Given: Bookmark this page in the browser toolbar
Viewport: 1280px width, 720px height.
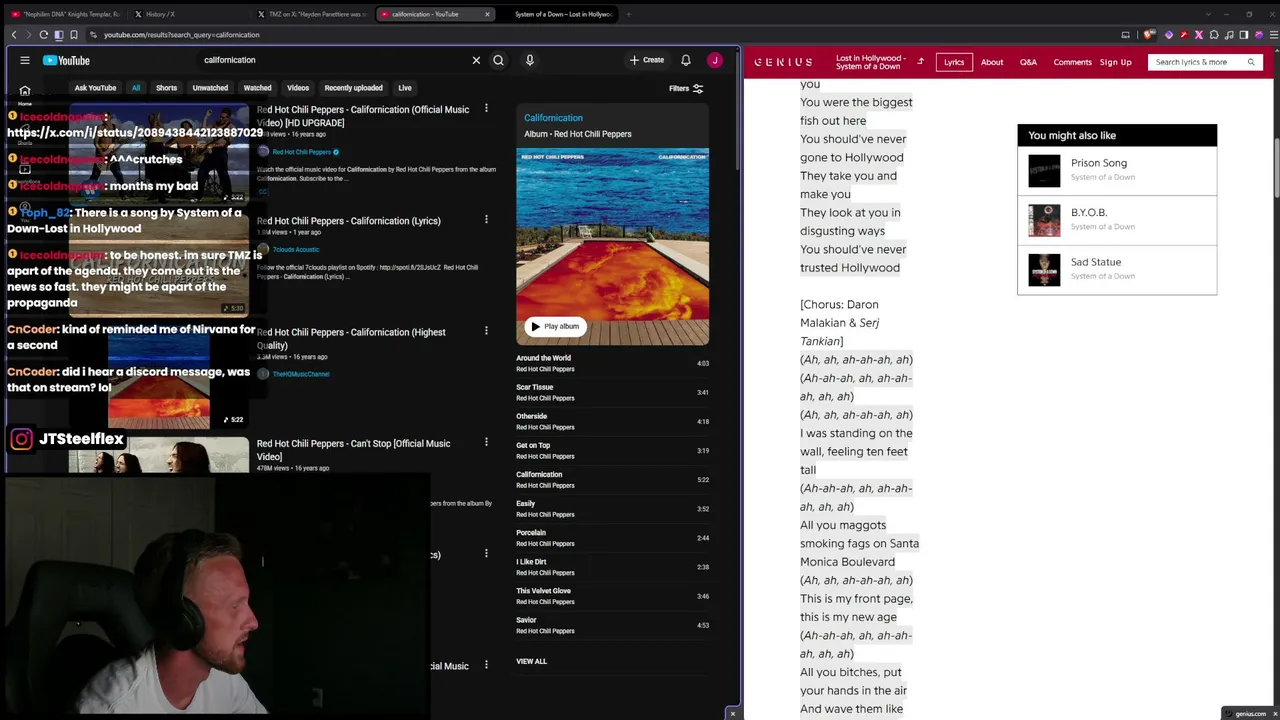Looking at the screenshot, I should coord(74,35).
